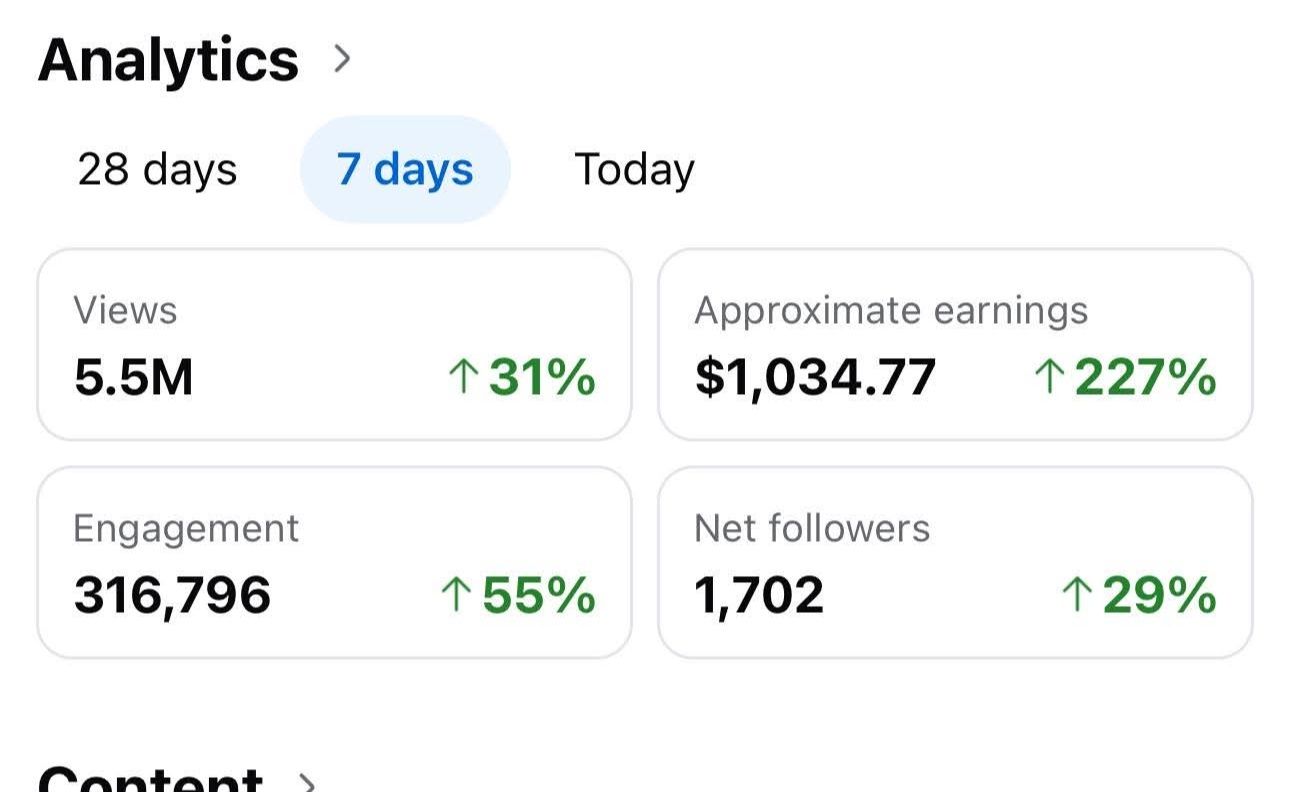Switch to the 28 days tab

(157, 169)
